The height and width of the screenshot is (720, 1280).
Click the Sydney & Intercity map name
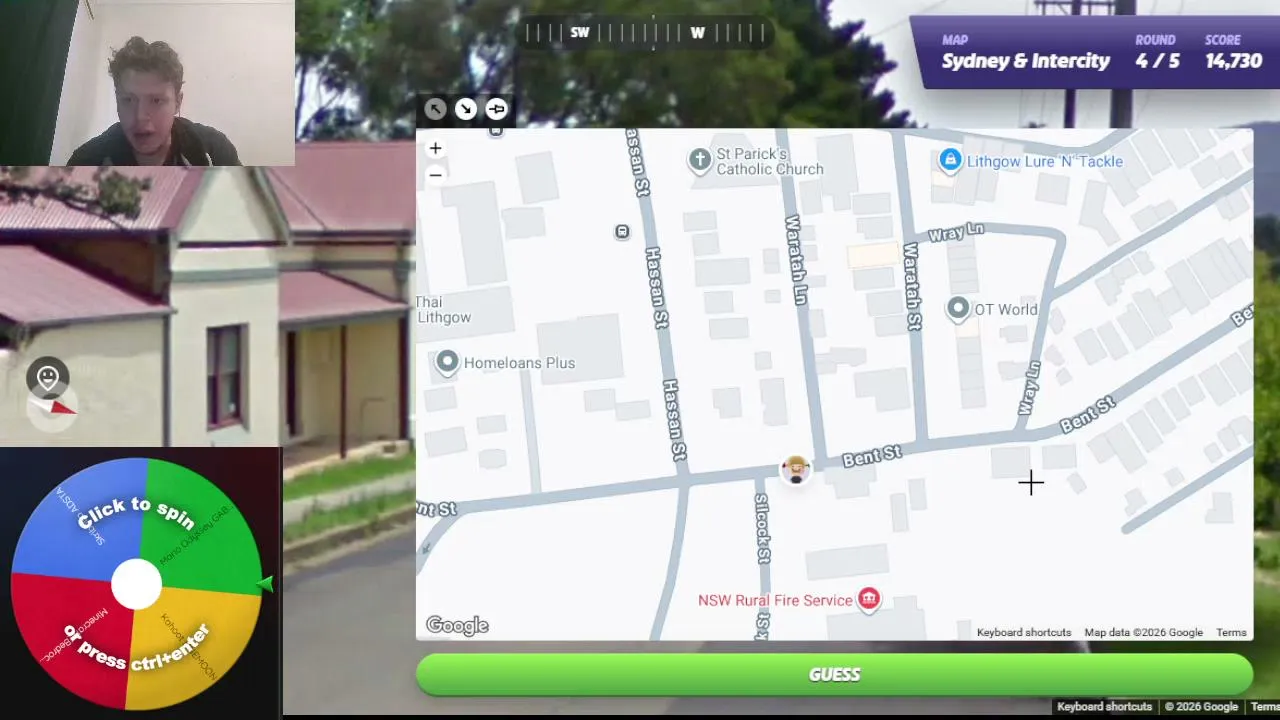click(x=1026, y=61)
